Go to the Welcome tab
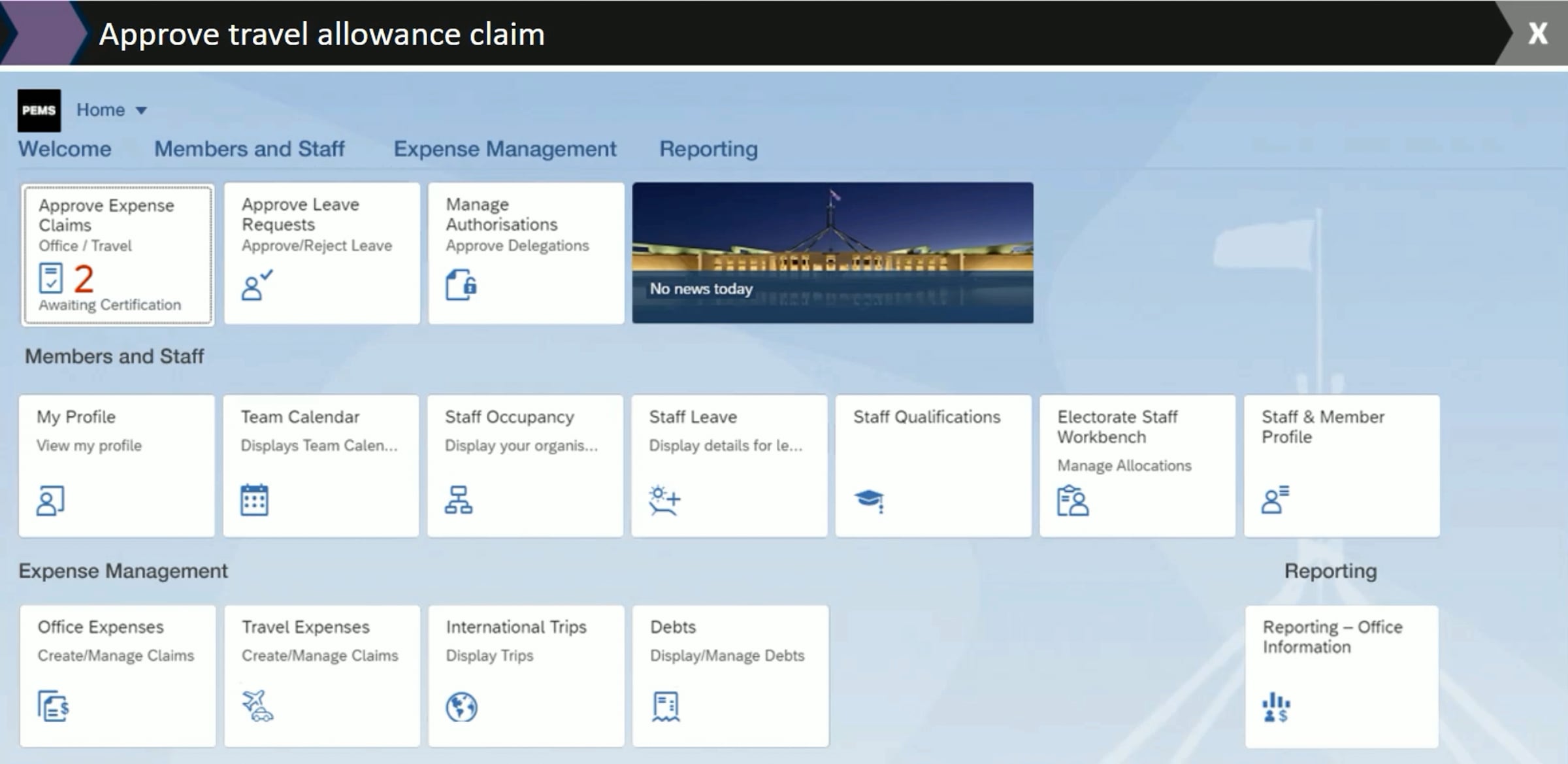 [65, 149]
